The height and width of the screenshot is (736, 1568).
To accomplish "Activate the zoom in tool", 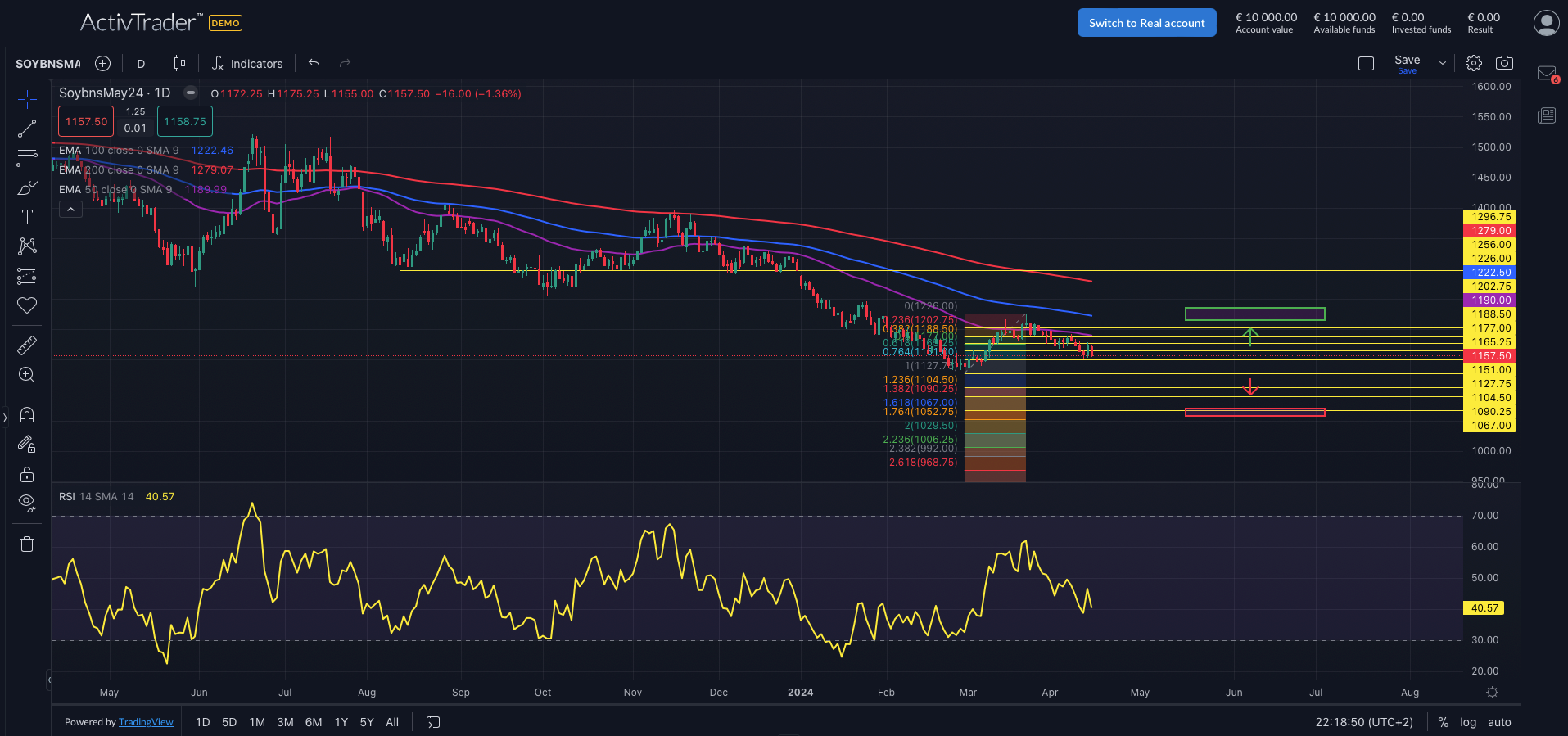I will 27,375.
